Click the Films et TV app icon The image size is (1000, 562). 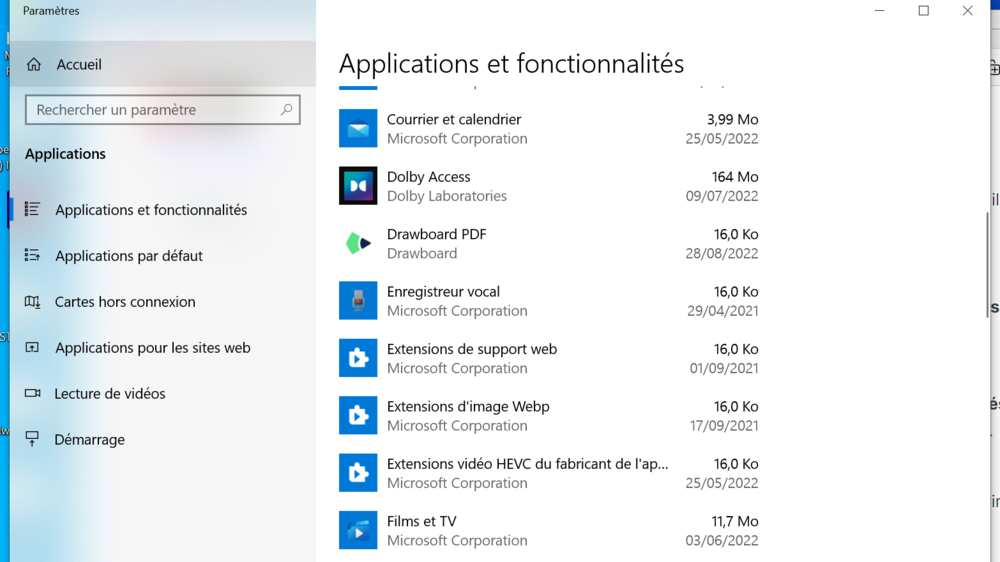point(358,530)
